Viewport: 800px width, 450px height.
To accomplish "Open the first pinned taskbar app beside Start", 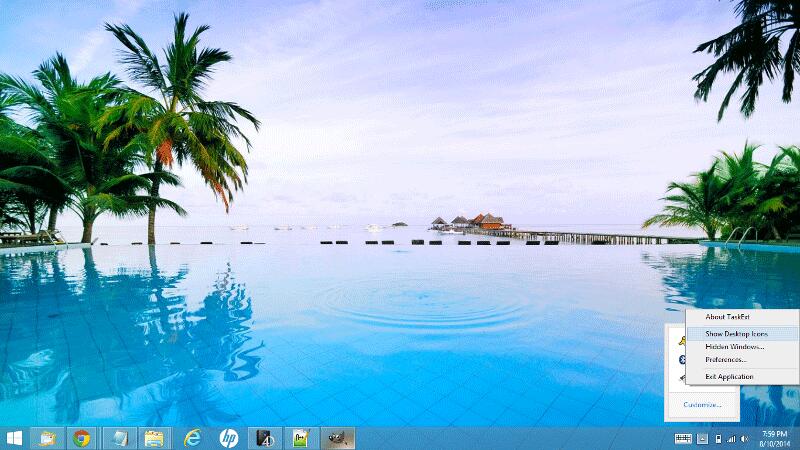I will click(x=46, y=438).
